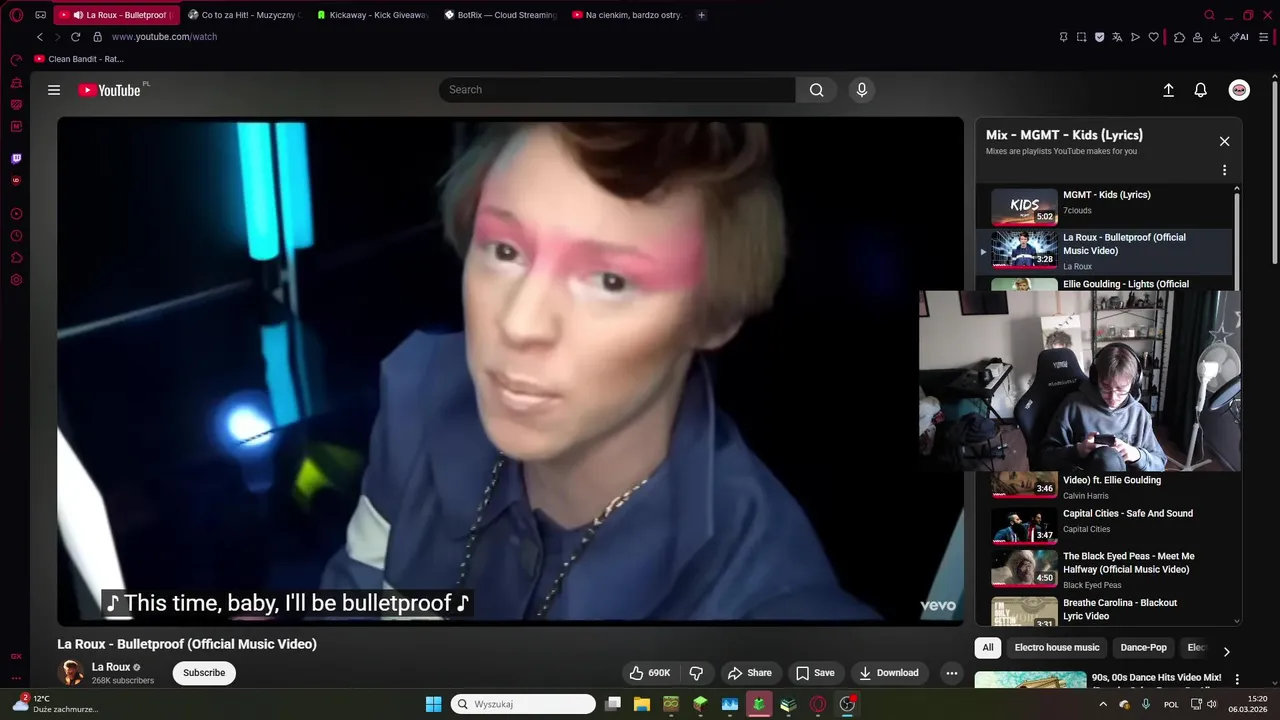Save the video to a playlist
This screenshot has width=1280, height=720.
point(815,673)
